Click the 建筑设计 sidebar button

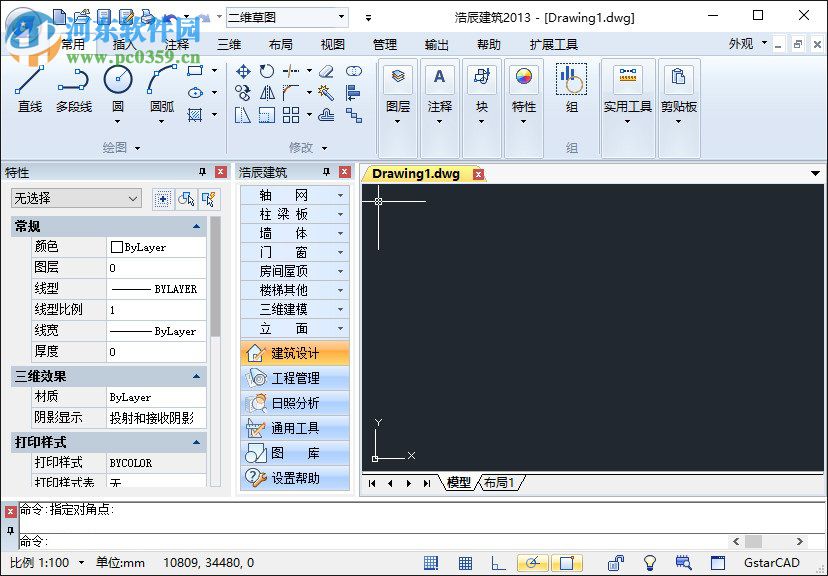[x=295, y=353]
